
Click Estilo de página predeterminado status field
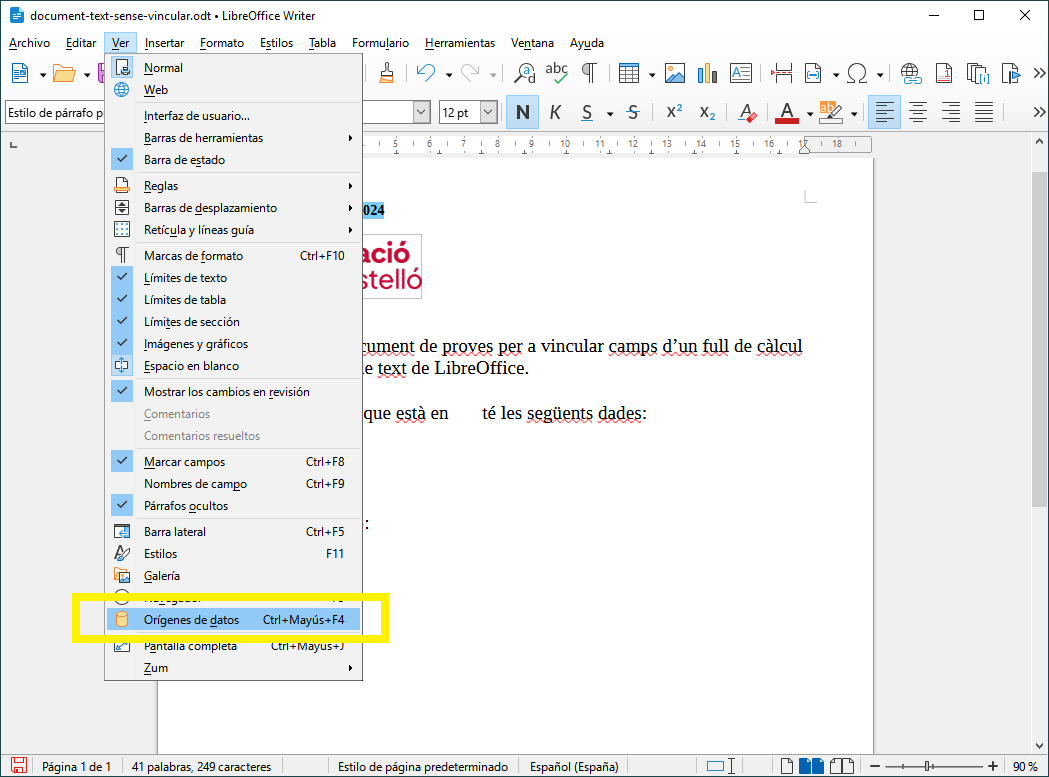(423, 766)
